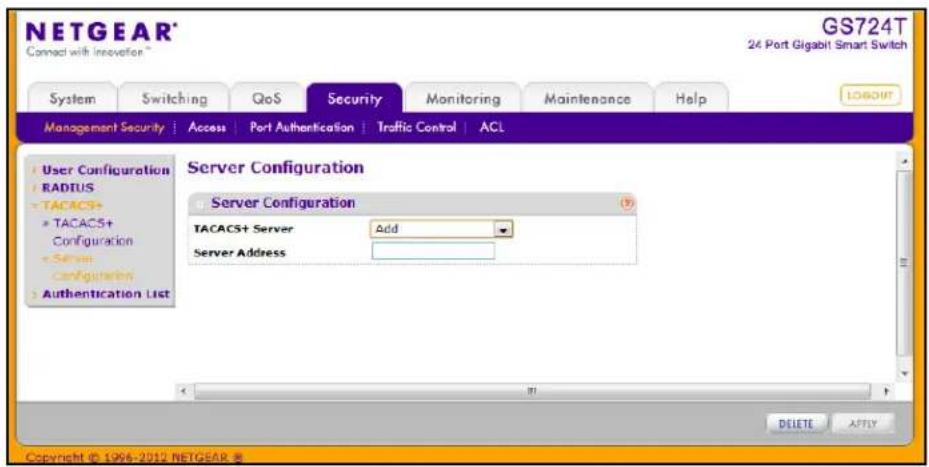Click the 'TACACS+ Server' label
Screen dimensions: 929x467
click(x=244, y=229)
